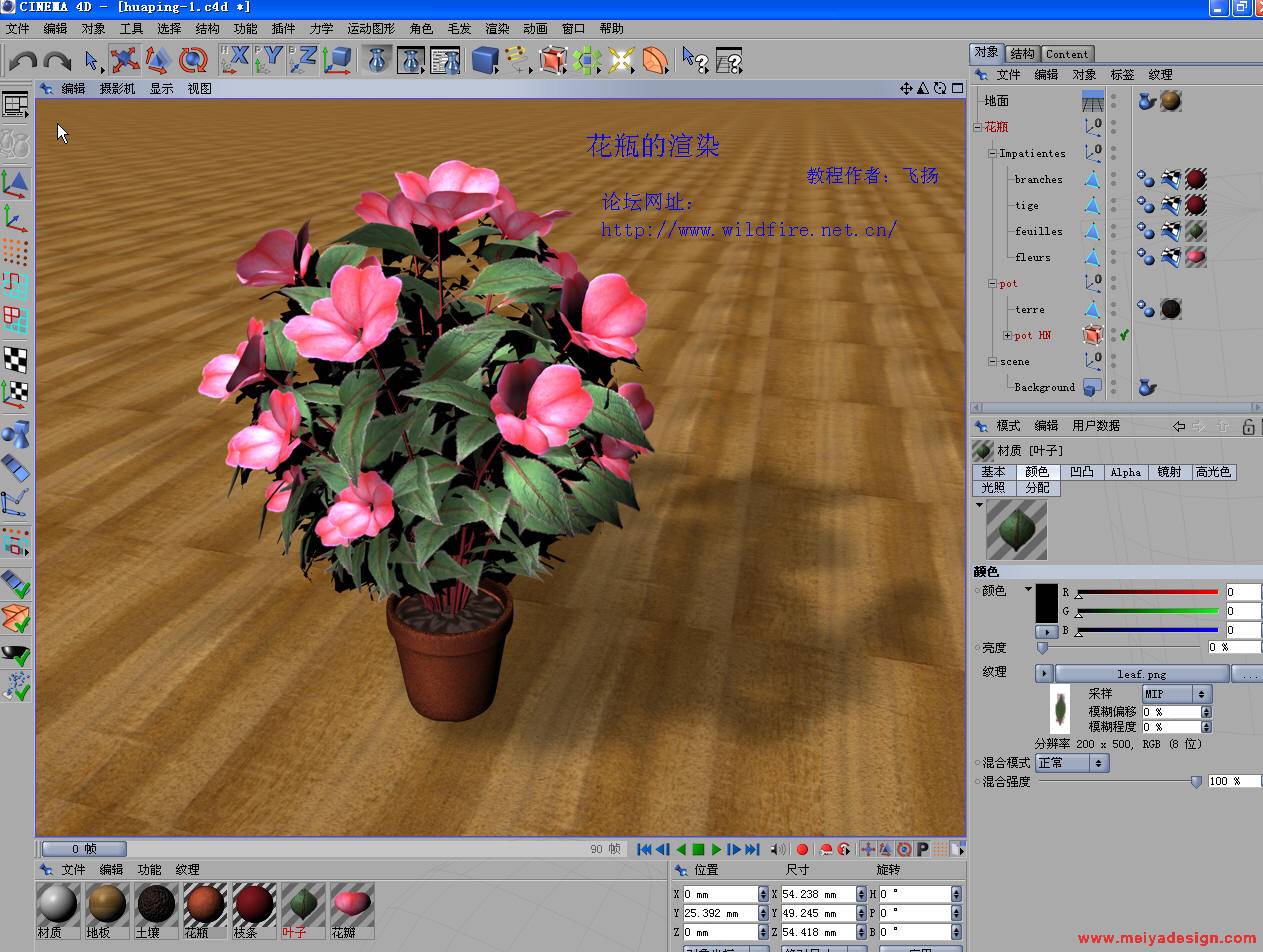Switch to the 结构 tab
The image size is (1263, 952).
pyautogui.click(x=1022, y=54)
